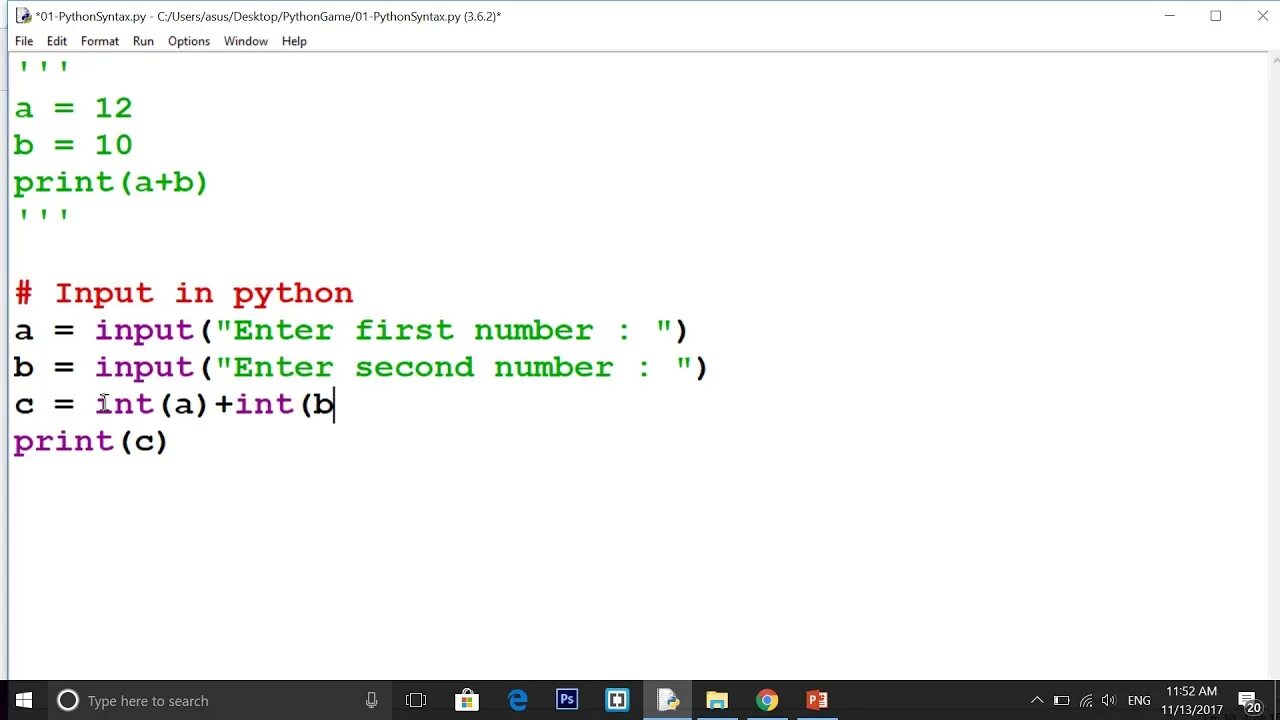Open Microsoft Edge from the taskbar
Image resolution: width=1280 pixels, height=720 pixels.
(x=518, y=700)
